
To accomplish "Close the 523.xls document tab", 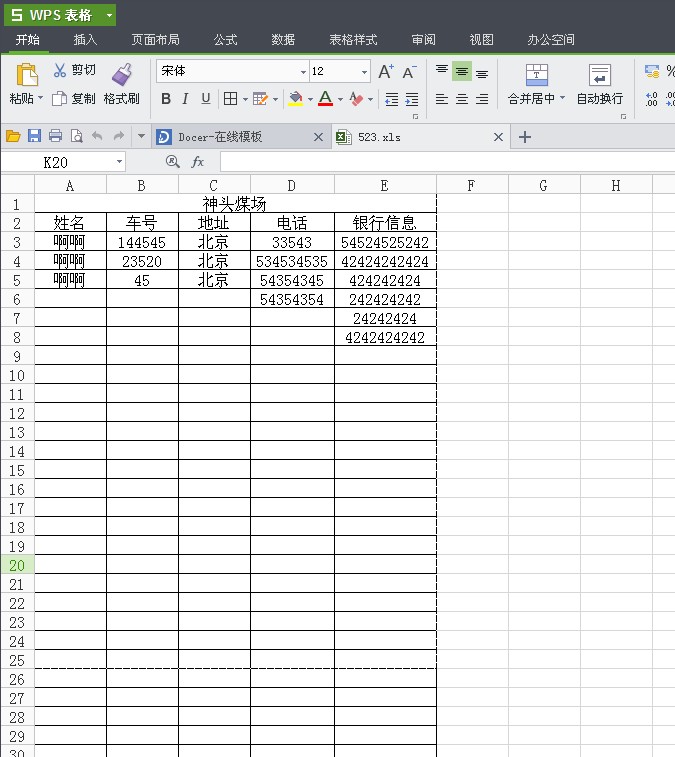I will [x=498, y=137].
